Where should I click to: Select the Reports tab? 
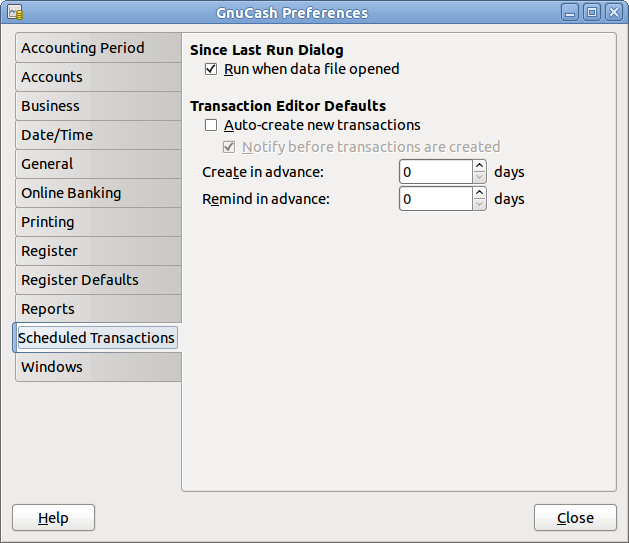48,309
